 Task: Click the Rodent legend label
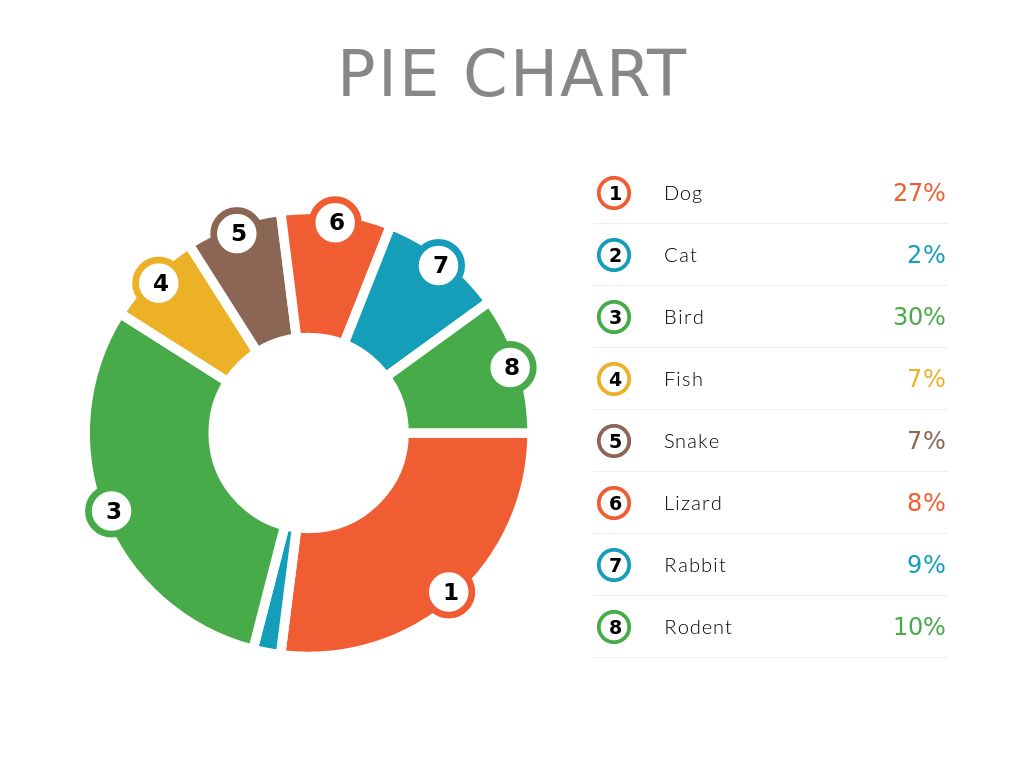pyautogui.click(x=698, y=627)
